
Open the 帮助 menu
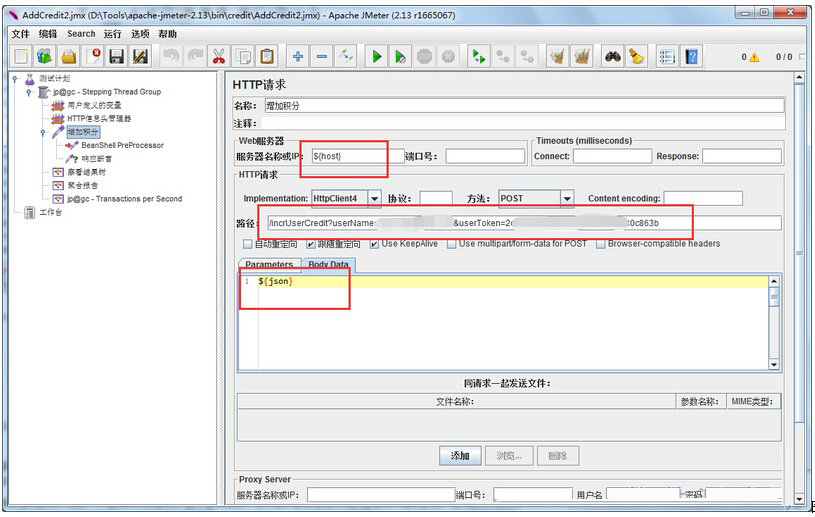(x=167, y=34)
